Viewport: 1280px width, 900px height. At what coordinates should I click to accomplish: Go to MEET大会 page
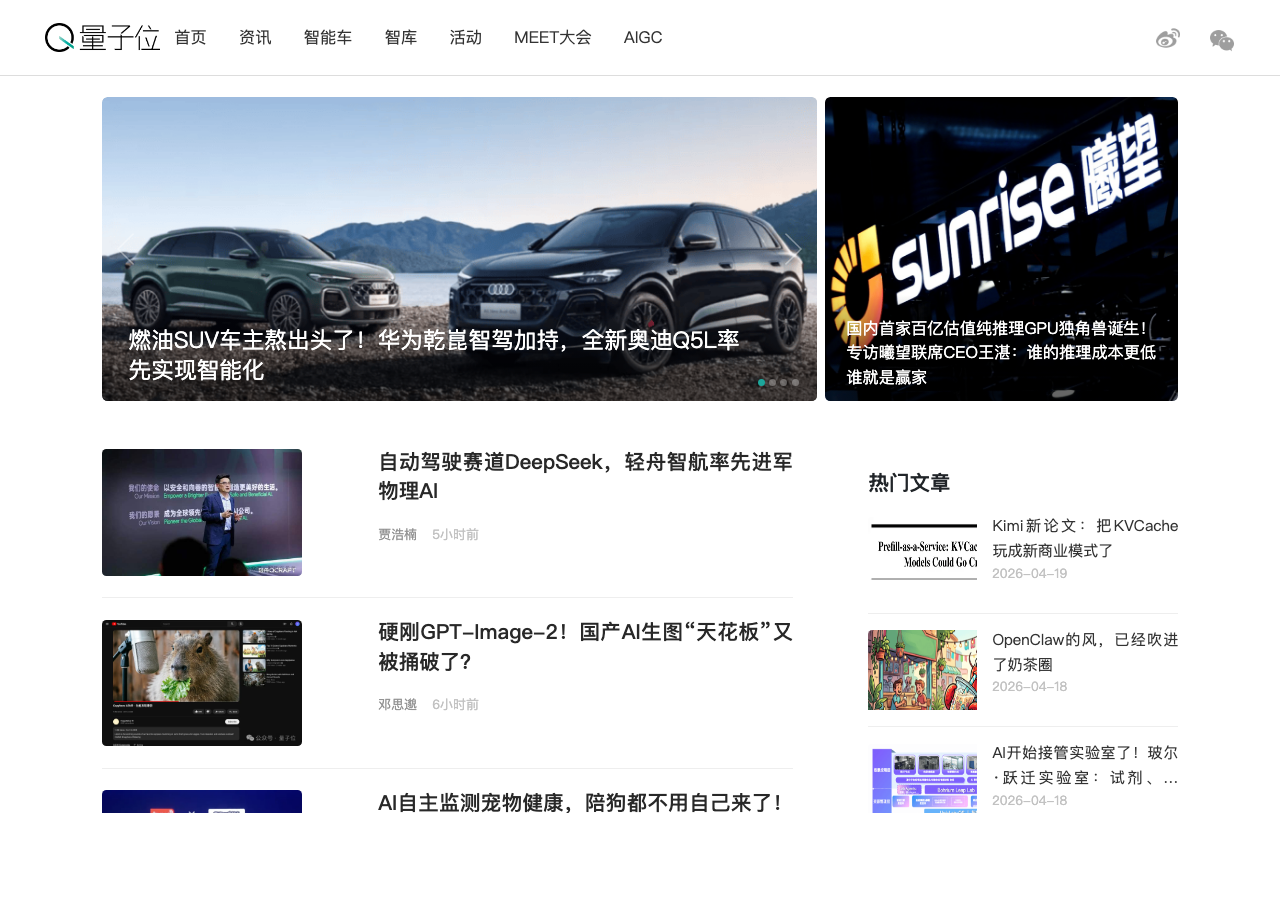coord(553,38)
